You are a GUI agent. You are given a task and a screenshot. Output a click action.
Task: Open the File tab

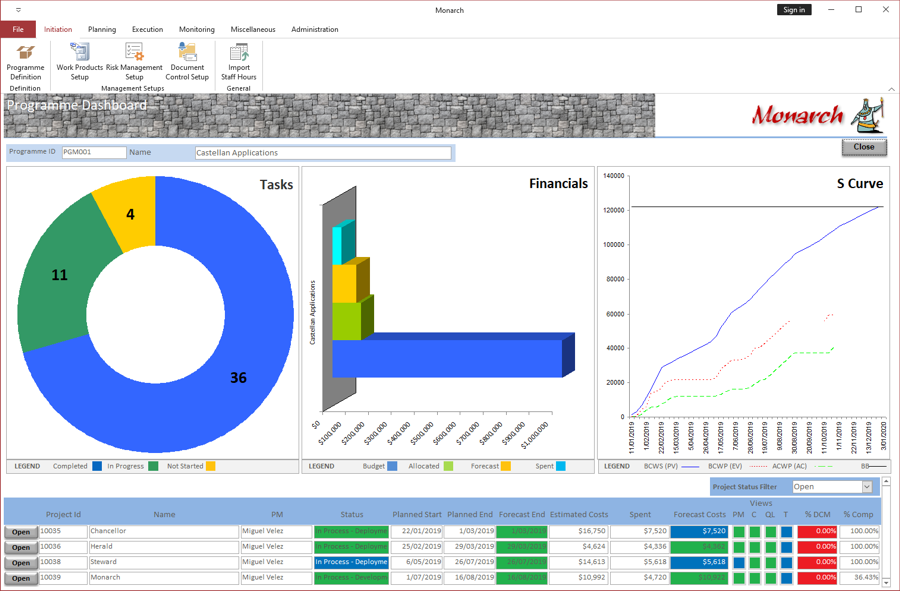coord(18,29)
